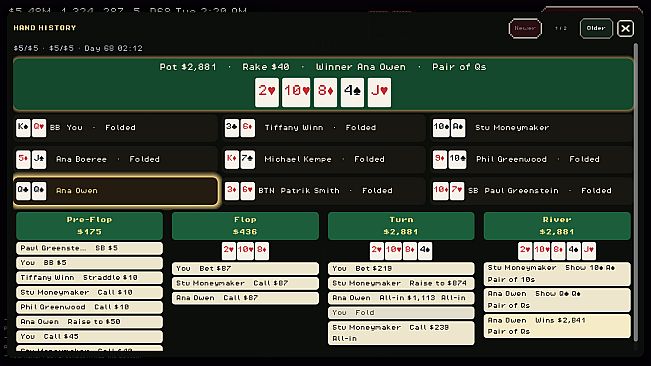This screenshot has width=651, height=366.
Task: Click the Jack of hearts board card
Action: tap(379, 92)
